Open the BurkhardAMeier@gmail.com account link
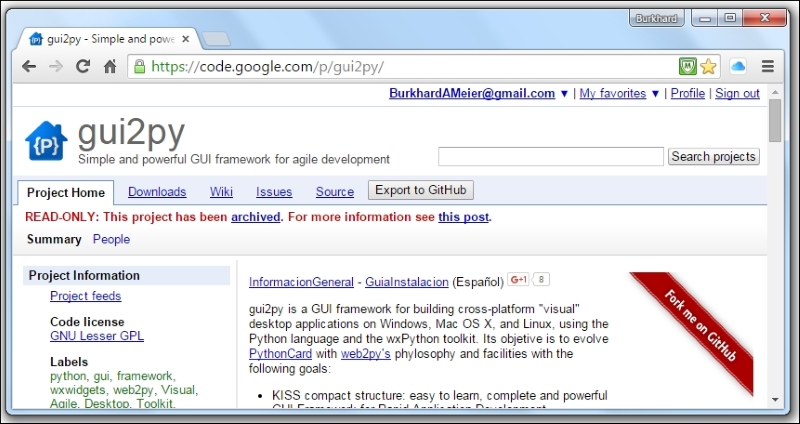 pos(472,93)
